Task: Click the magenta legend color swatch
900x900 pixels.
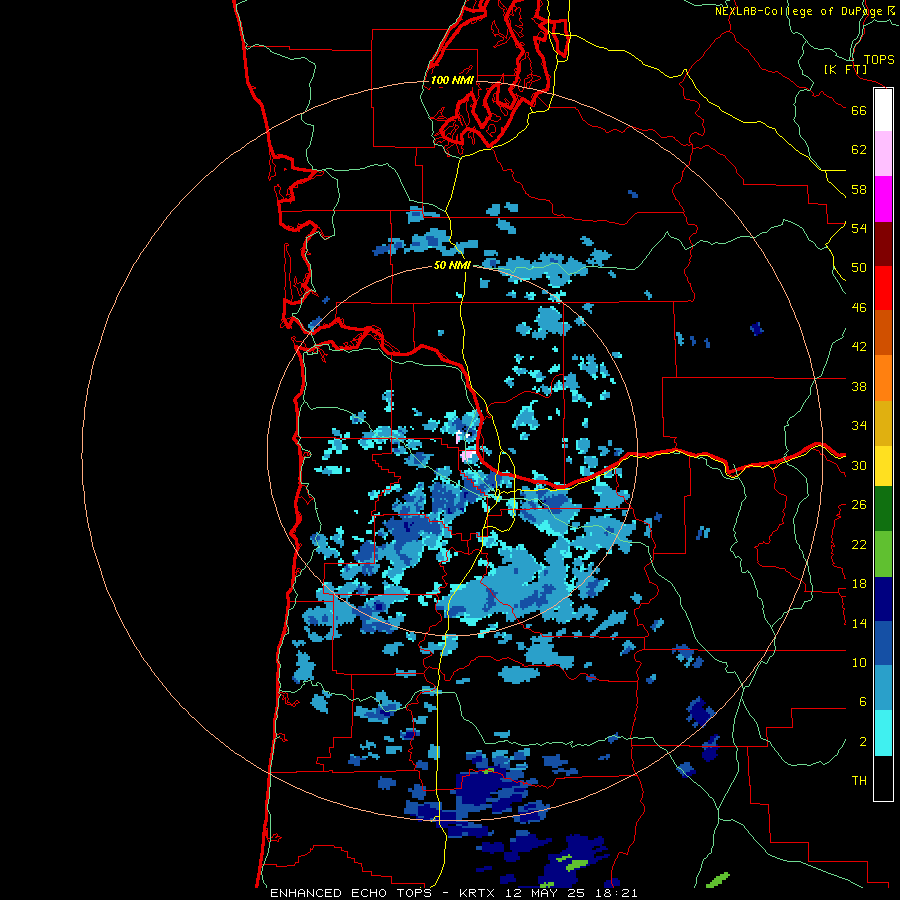Action: point(883,199)
